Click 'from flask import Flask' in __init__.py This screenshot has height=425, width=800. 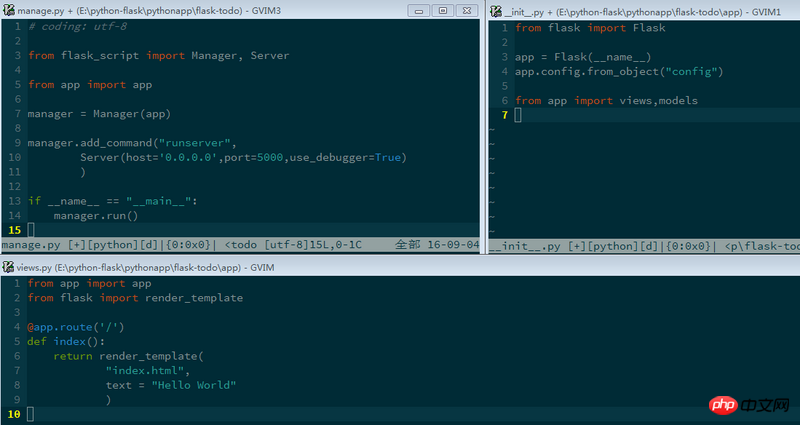click(x=590, y=28)
